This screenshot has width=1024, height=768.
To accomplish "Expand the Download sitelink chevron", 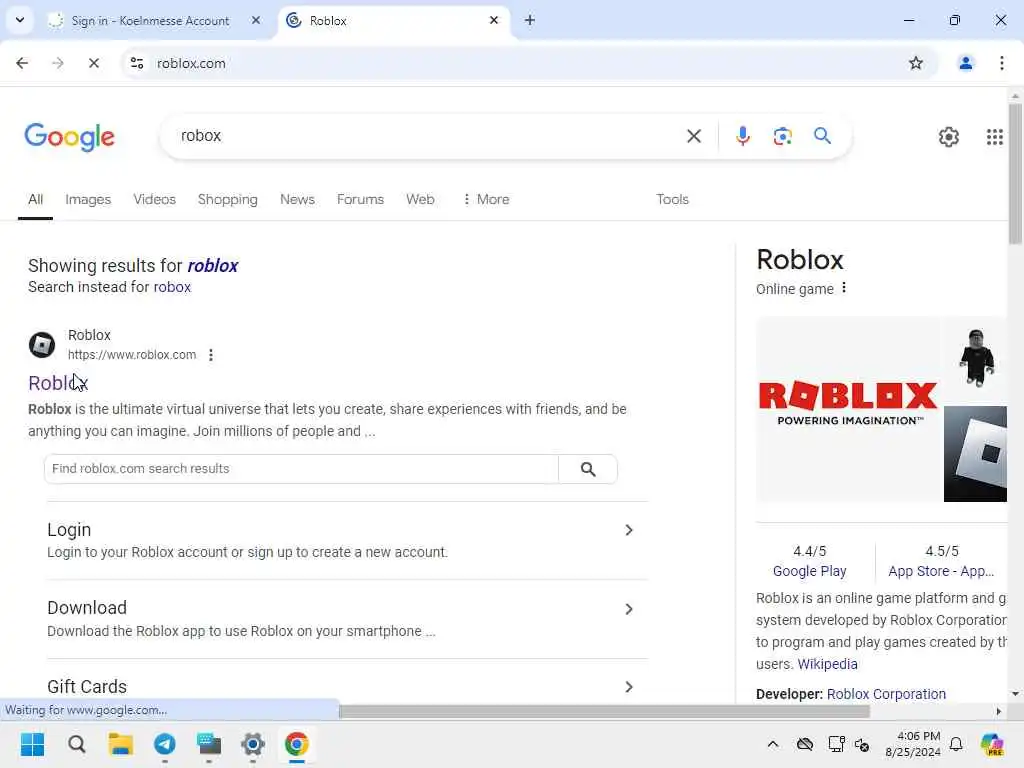I will (628, 609).
